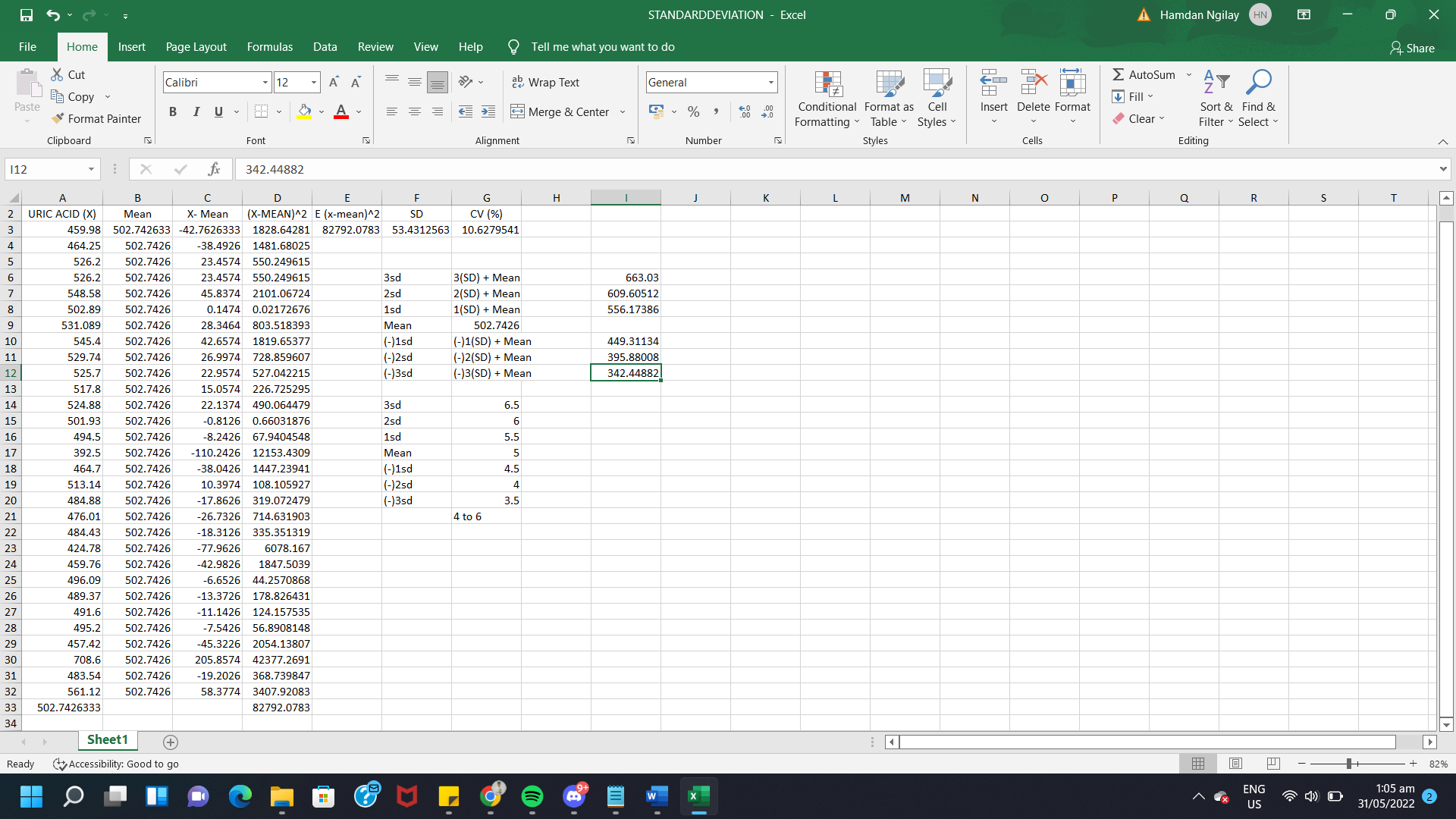
Task: Expand the Borders dropdown arrow
Action: [x=279, y=111]
